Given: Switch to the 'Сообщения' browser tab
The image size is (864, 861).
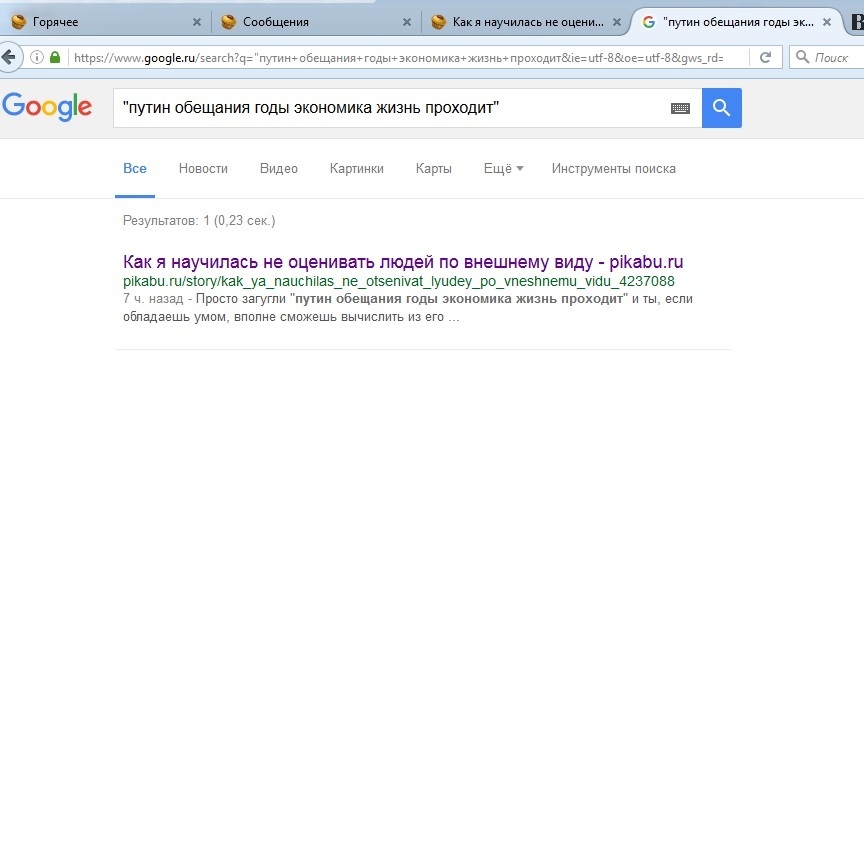Looking at the screenshot, I should point(300,22).
